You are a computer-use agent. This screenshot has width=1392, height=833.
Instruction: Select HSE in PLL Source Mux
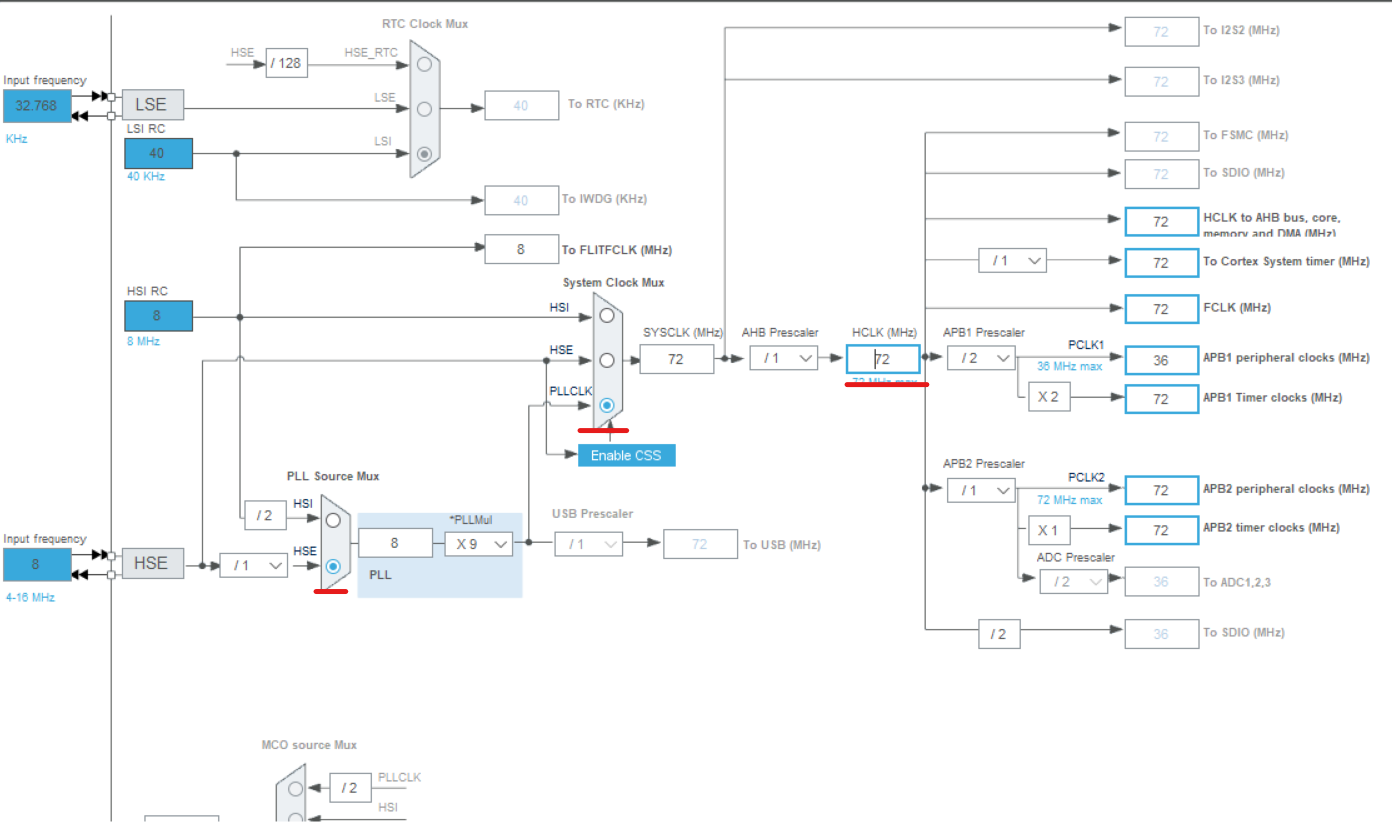pos(333,566)
